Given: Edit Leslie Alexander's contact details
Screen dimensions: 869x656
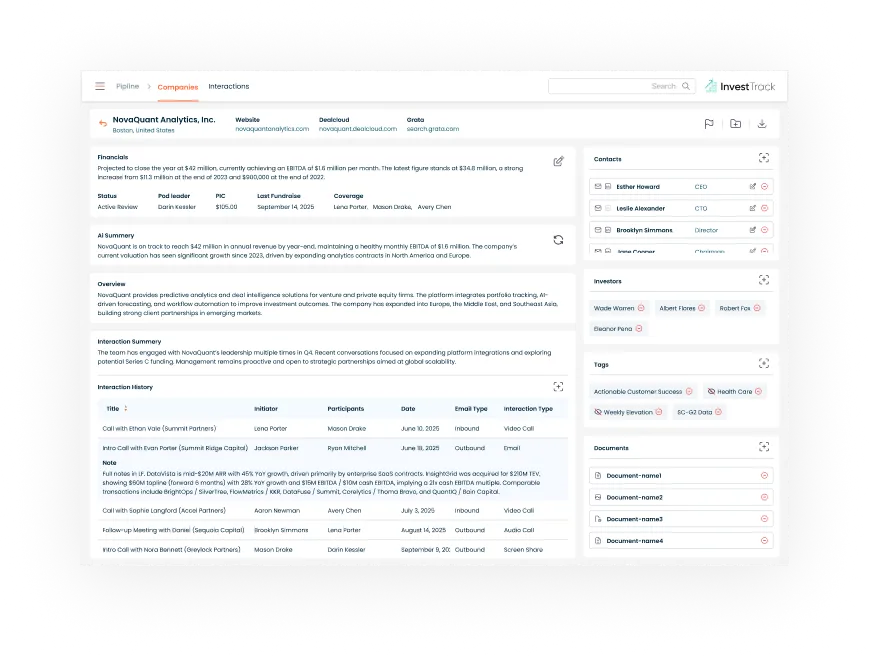Looking at the screenshot, I should click(752, 208).
